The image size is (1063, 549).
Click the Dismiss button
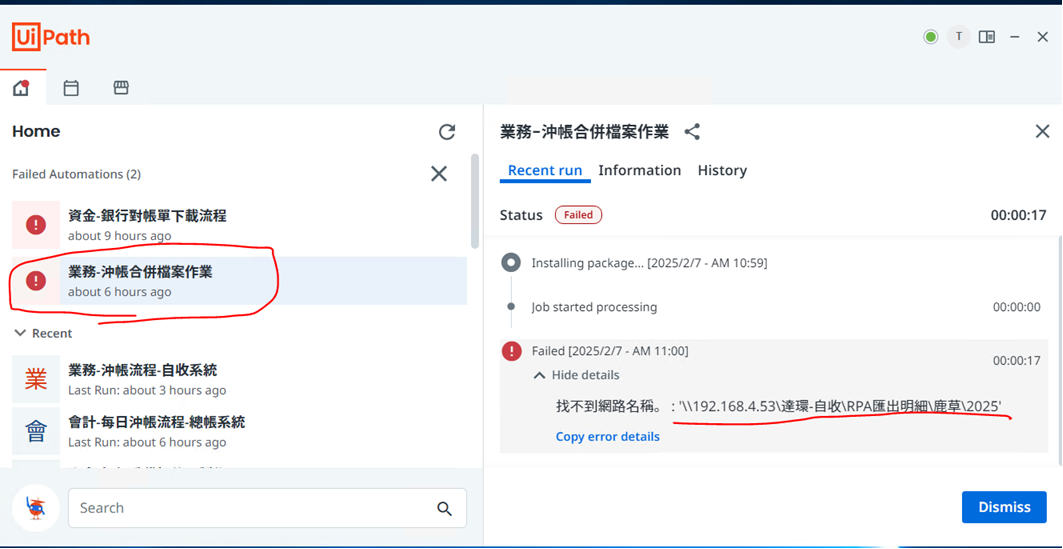click(1003, 507)
